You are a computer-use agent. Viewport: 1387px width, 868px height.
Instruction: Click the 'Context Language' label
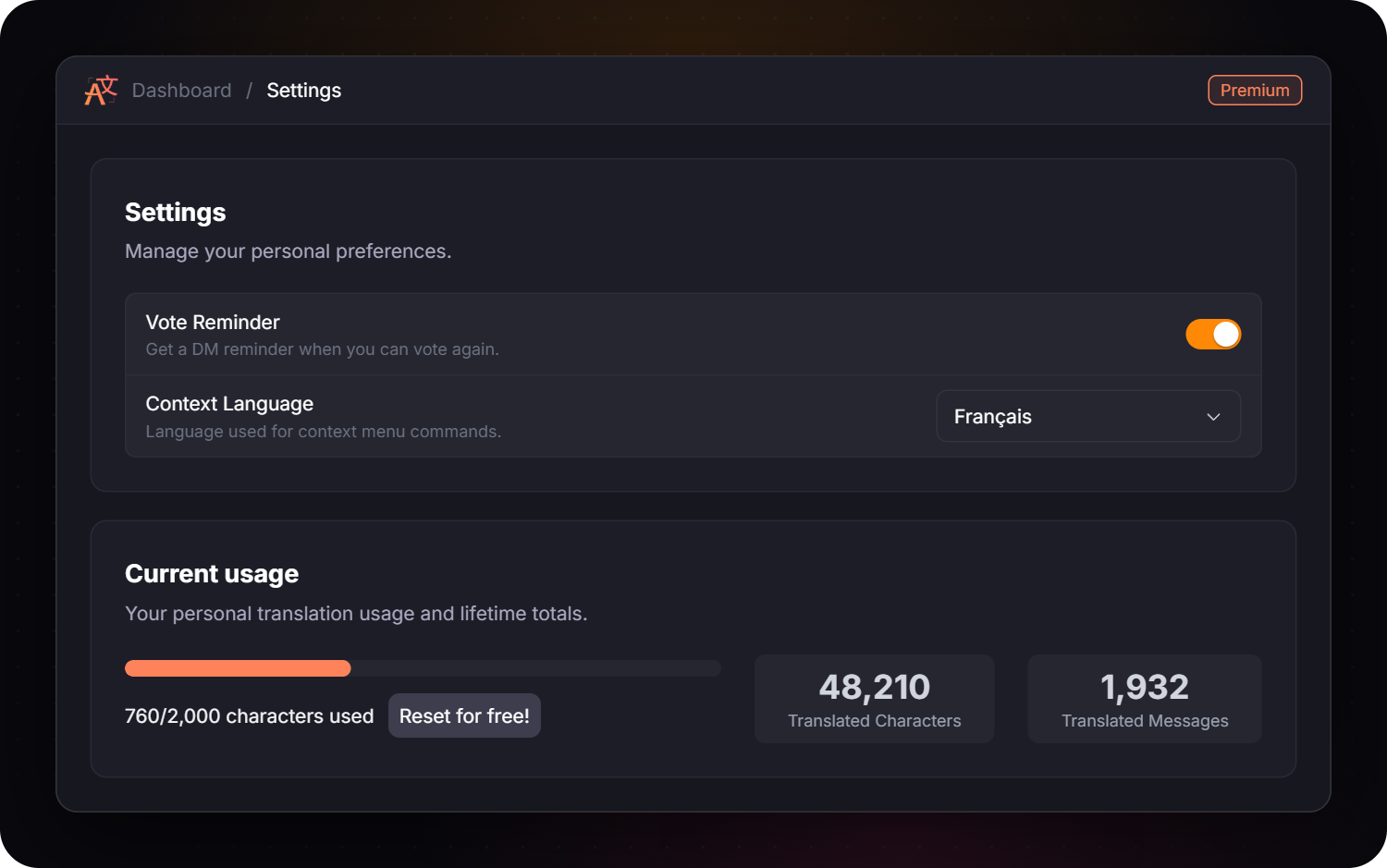(229, 404)
